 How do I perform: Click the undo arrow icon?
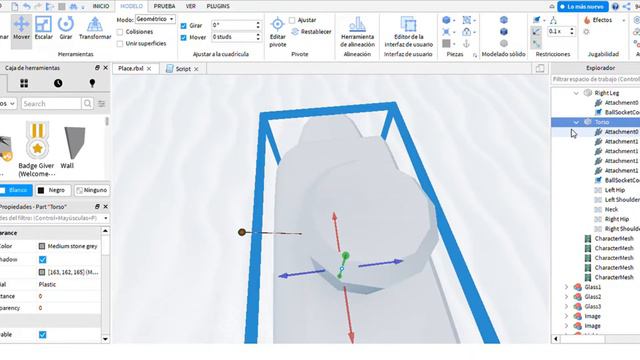27,7
